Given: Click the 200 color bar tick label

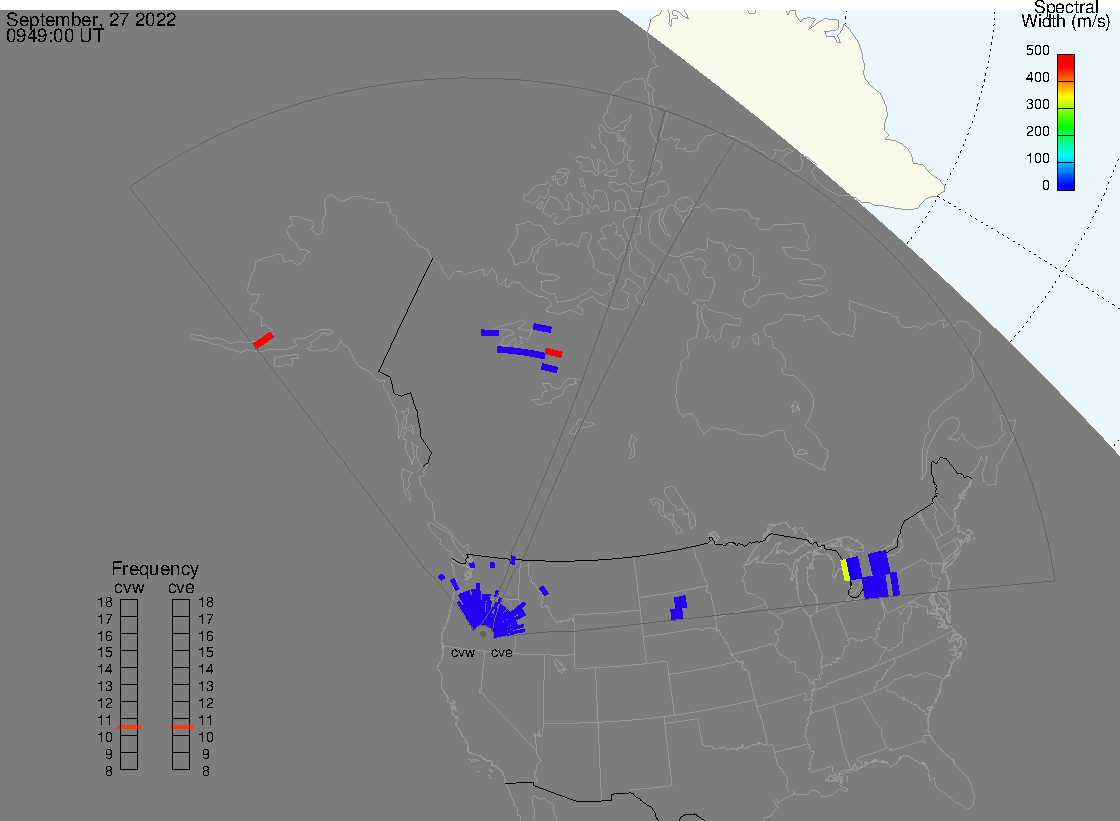Looking at the screenshot, I should 1037,131.
